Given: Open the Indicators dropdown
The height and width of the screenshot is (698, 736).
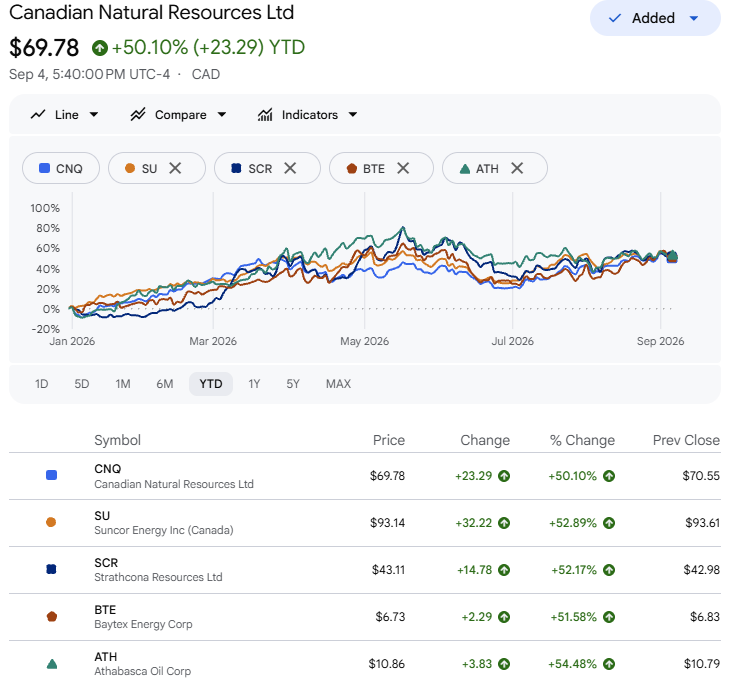Looking at the screenshot, I should (307, 115).
